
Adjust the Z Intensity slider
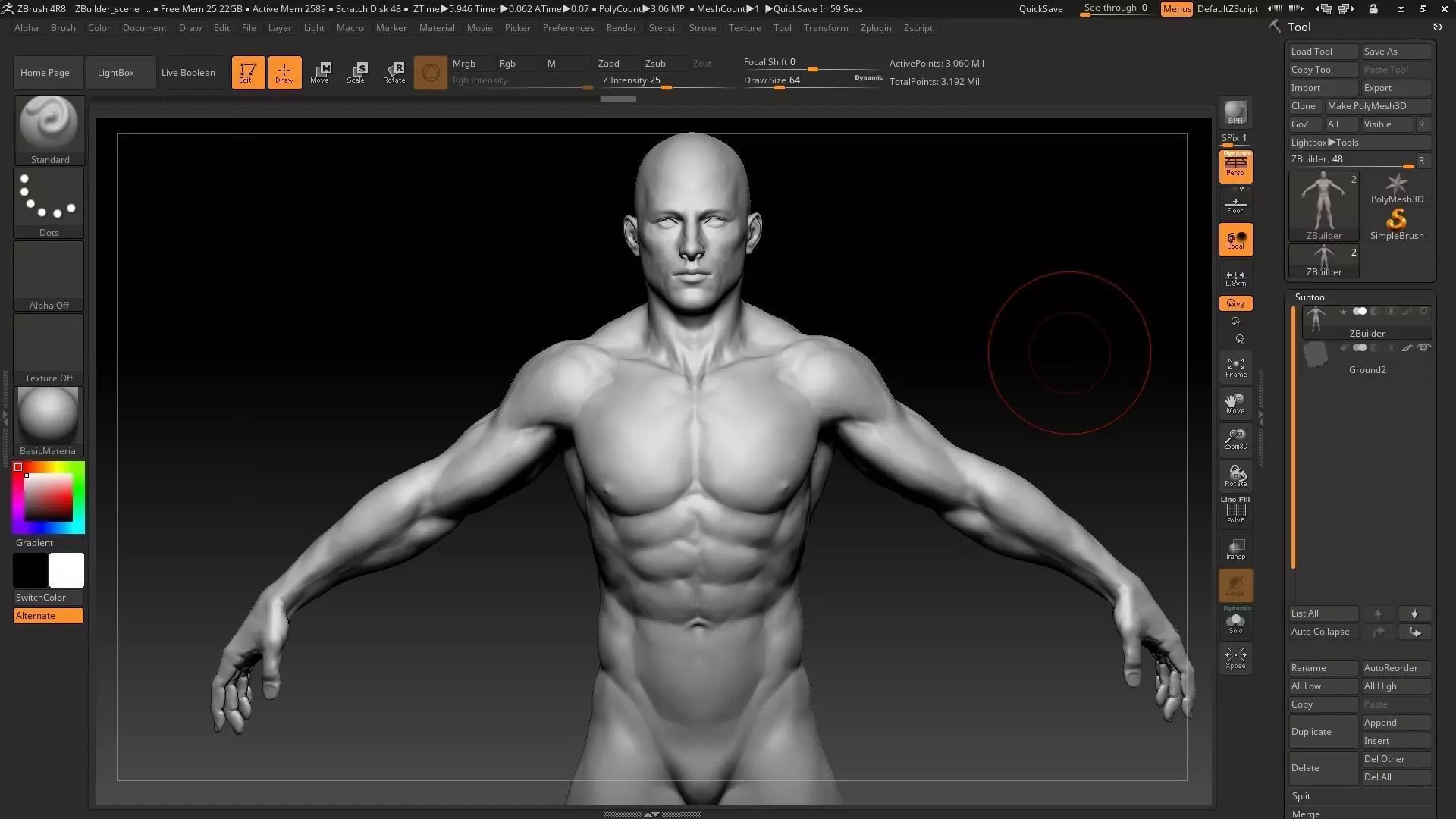point(666,81)
